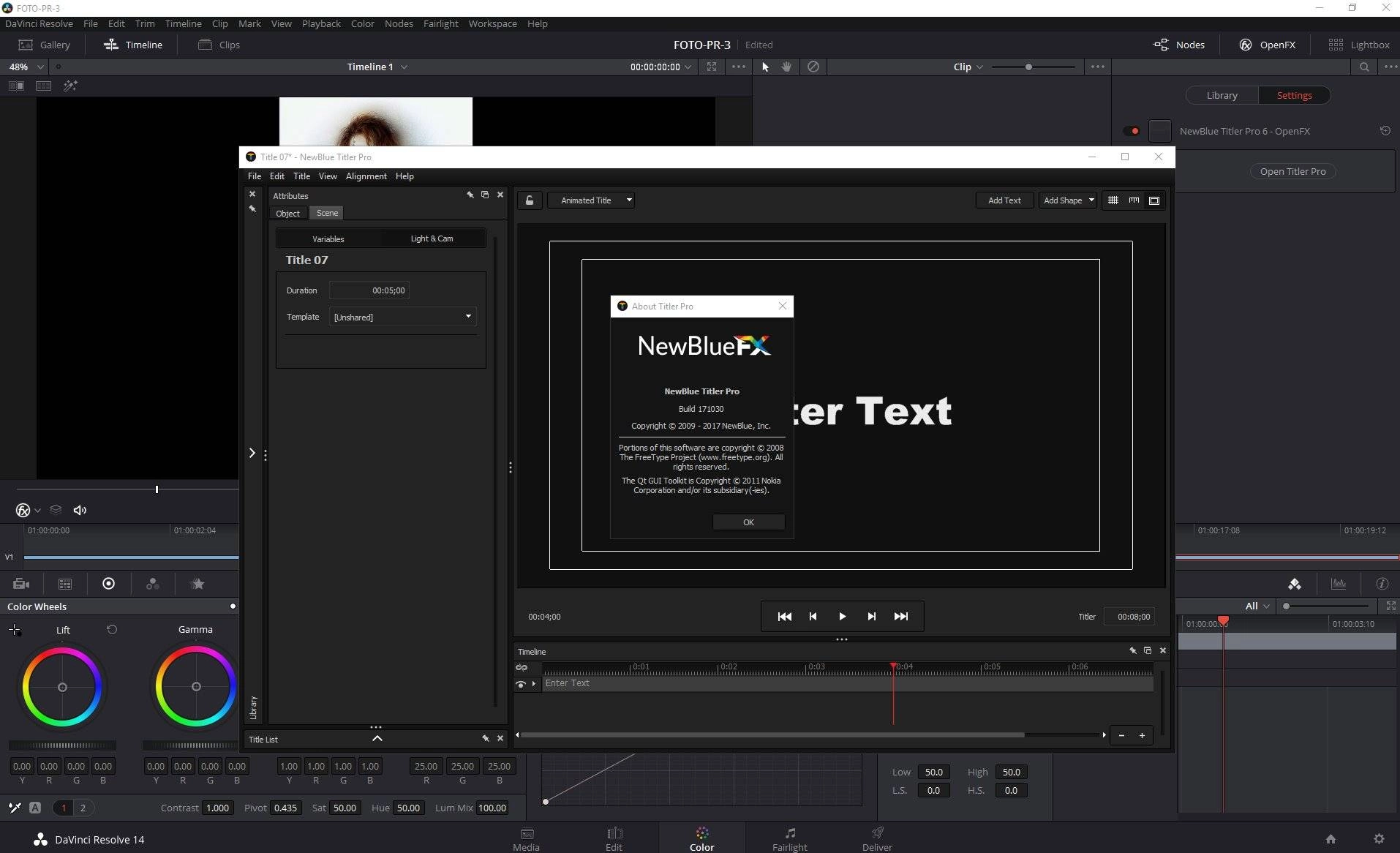Close the About Titler Pro dialog

[783, 306]
